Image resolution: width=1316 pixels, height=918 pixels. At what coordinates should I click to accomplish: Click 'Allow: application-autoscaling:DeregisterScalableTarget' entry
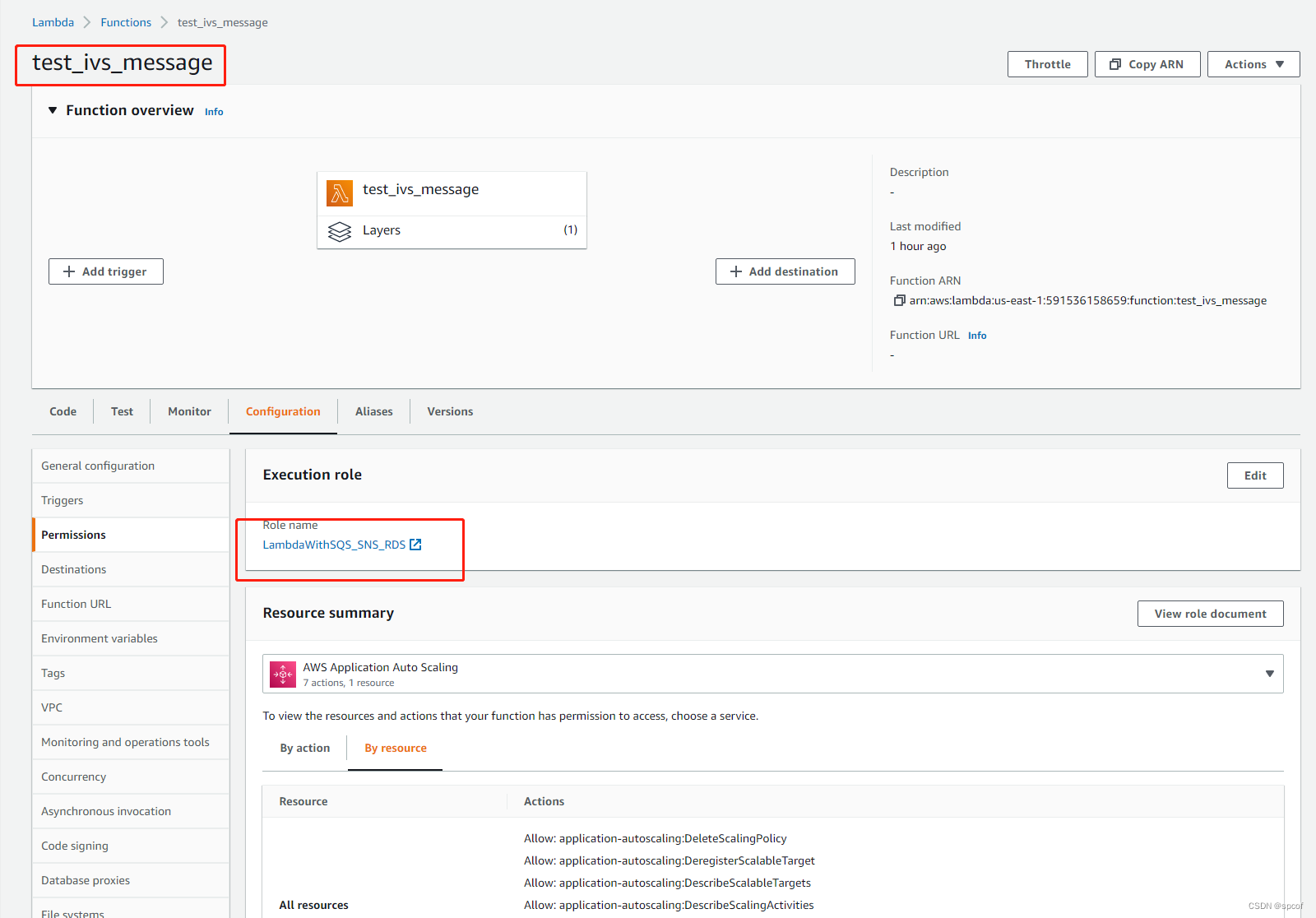670,861
